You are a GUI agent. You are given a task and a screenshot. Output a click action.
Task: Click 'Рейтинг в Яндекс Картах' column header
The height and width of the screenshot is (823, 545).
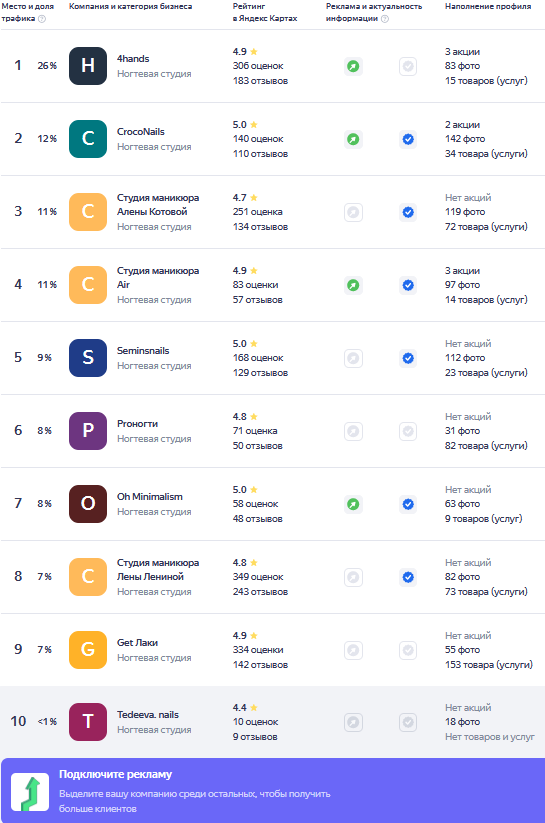coord(265,12)
